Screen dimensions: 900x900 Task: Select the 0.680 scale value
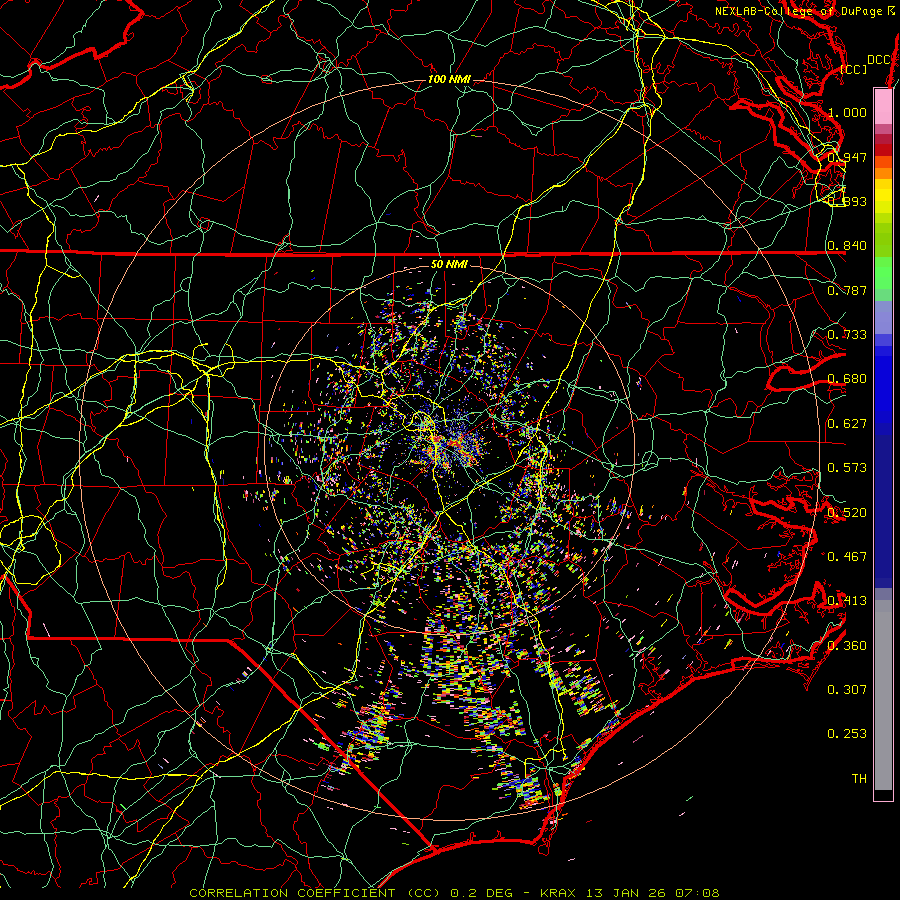pyautogui.click(x=847, y=379)
